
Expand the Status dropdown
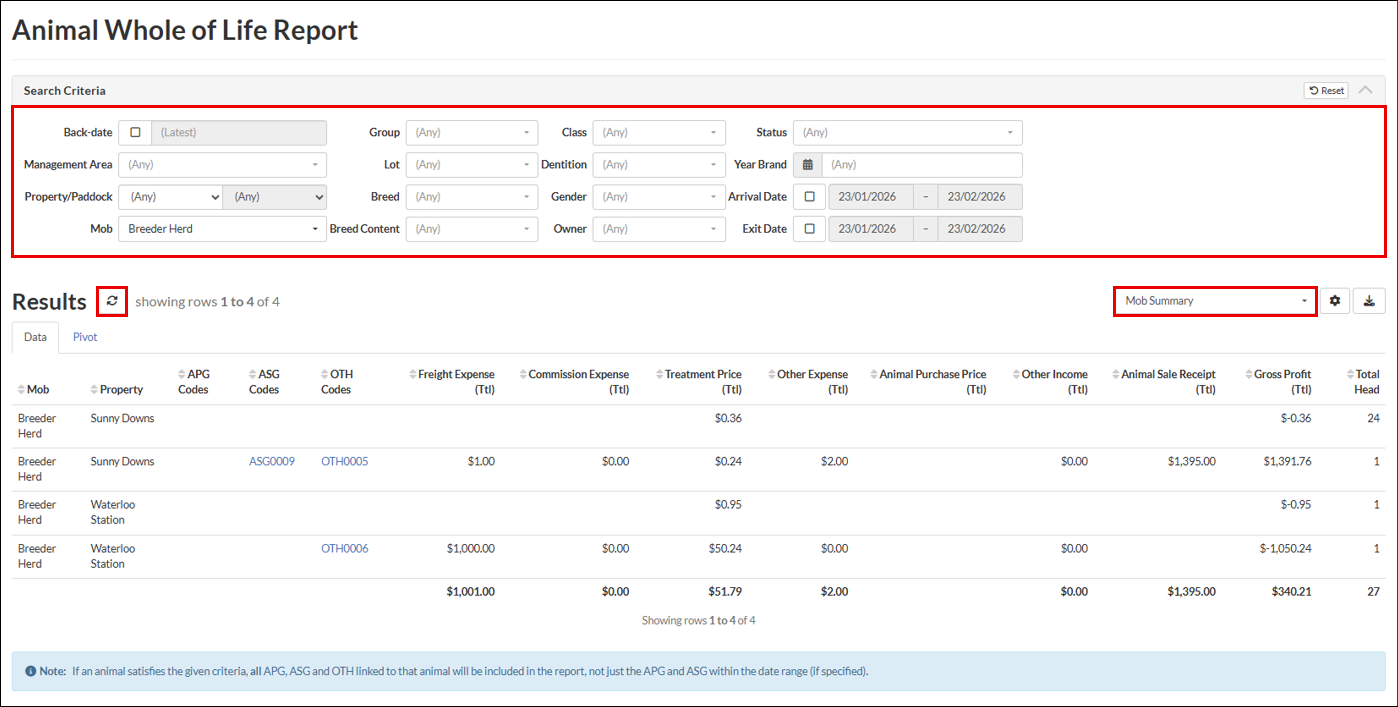pos(907,133)
